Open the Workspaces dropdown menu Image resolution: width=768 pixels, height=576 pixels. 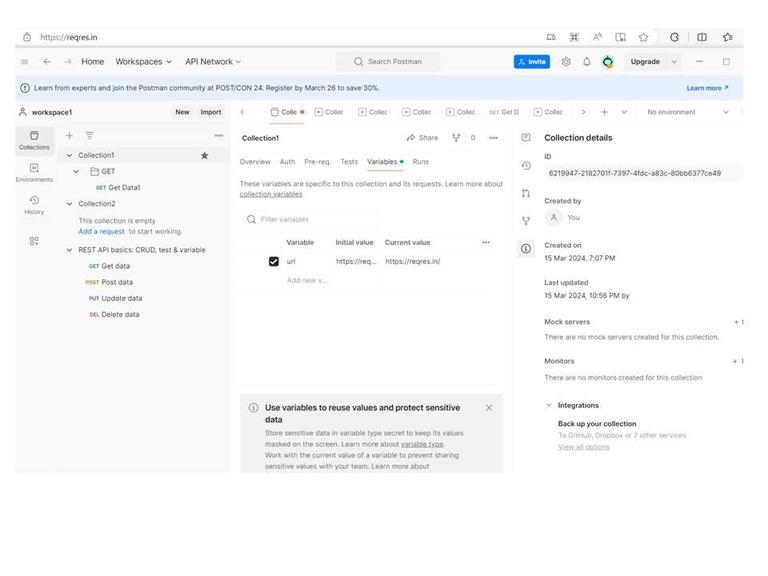144,62
